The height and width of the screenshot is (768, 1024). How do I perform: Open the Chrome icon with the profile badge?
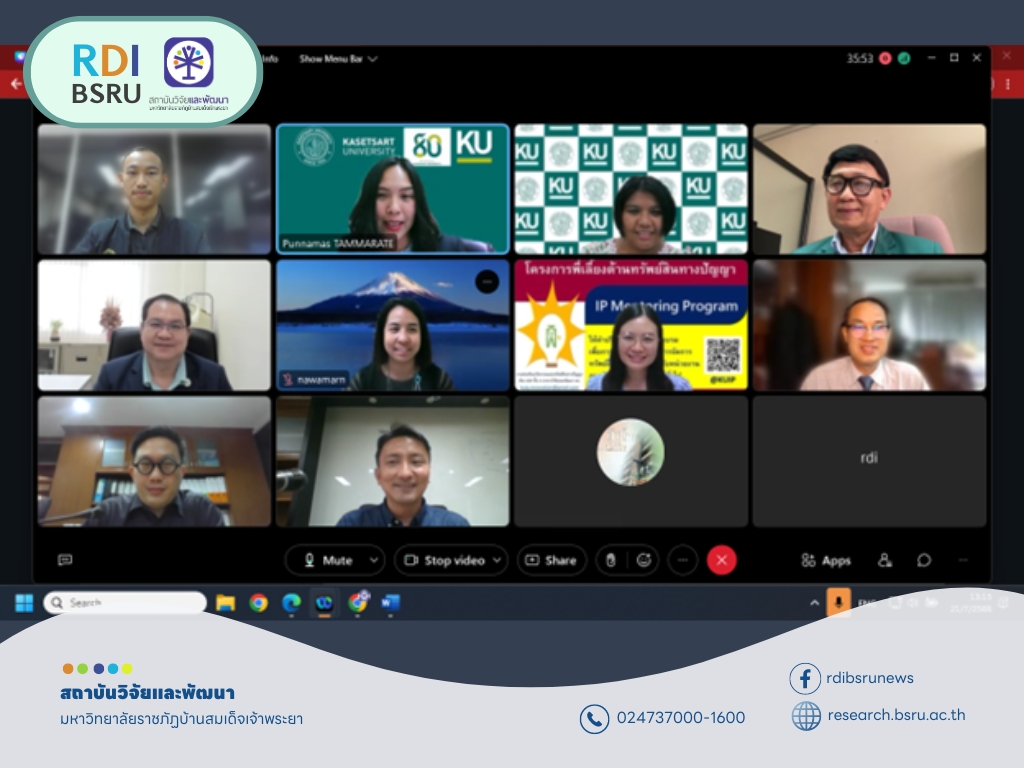tap(358, 601)
